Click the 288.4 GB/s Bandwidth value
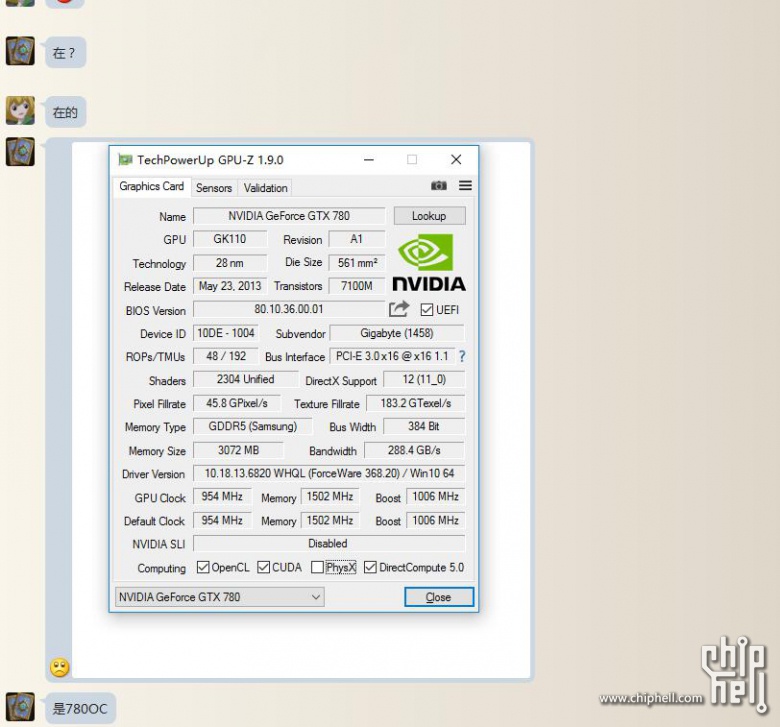Viewport: 780px width, 727px height. coord(414,450)
